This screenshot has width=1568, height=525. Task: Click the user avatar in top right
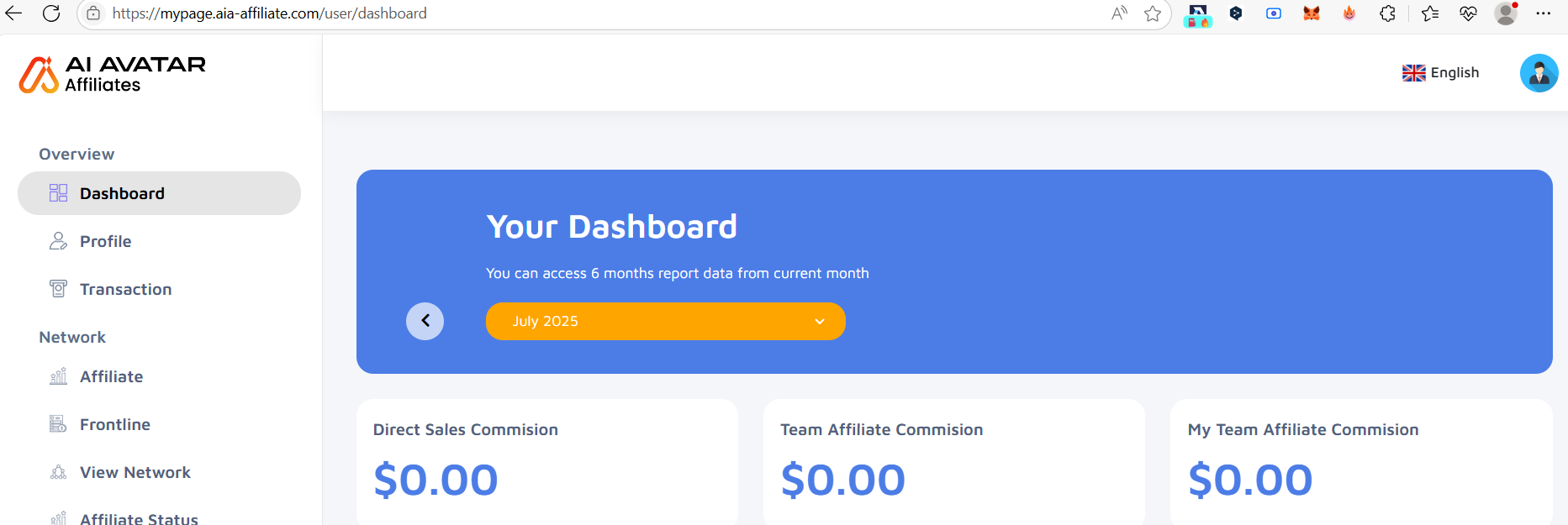pyautogui.click(x=1539, y=73)
